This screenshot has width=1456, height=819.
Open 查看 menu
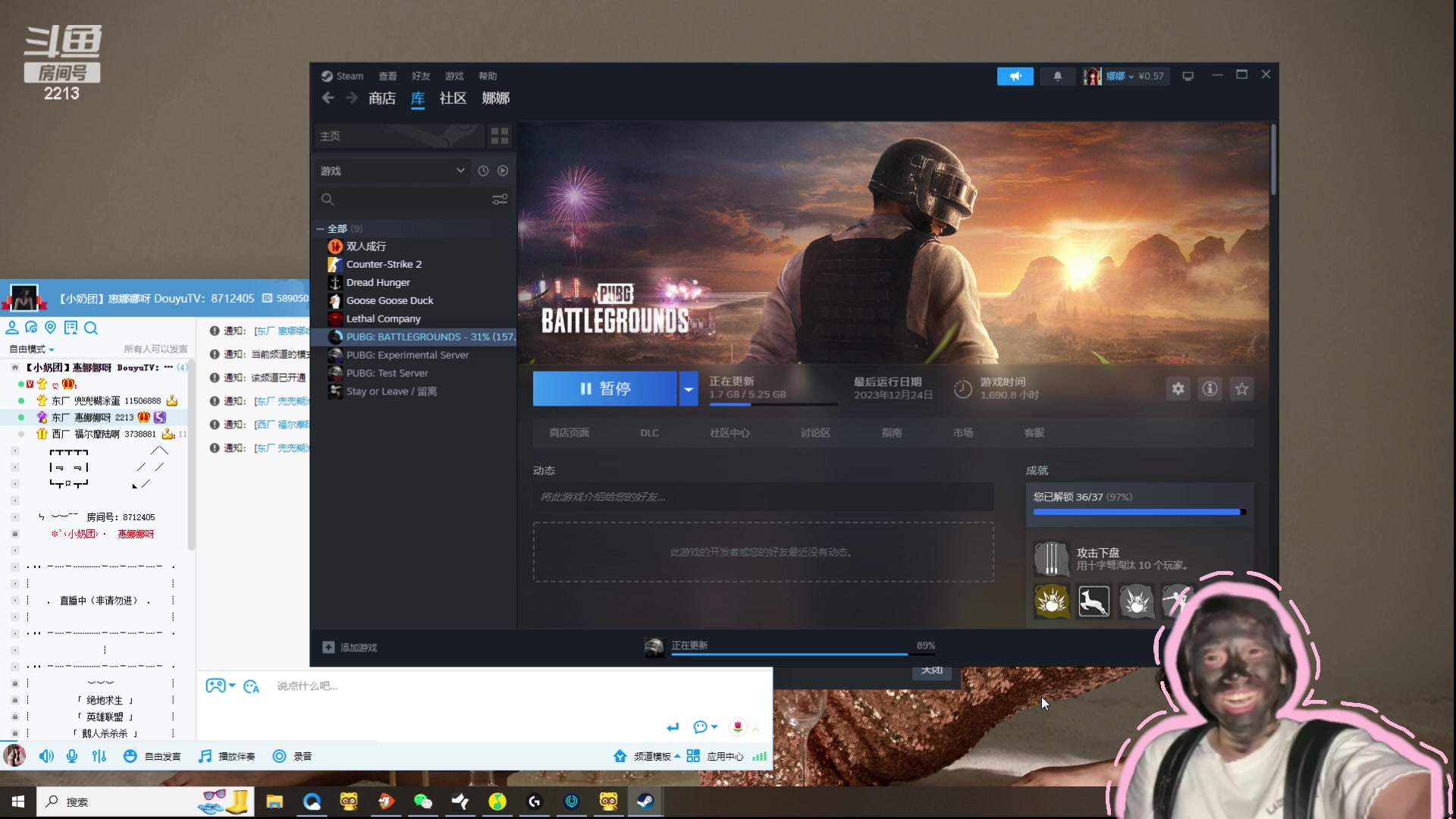coord(388,76)
